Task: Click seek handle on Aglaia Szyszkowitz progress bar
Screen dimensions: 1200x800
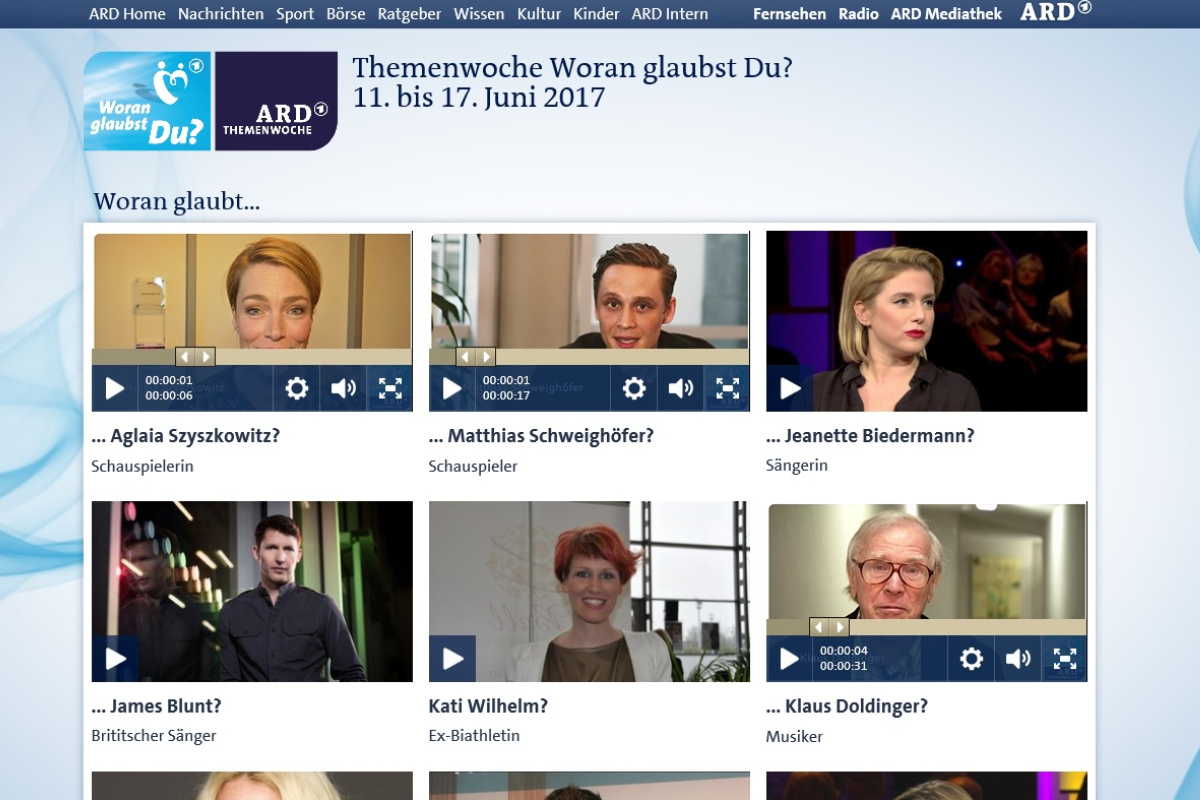Action: click(x=195, y=356)
